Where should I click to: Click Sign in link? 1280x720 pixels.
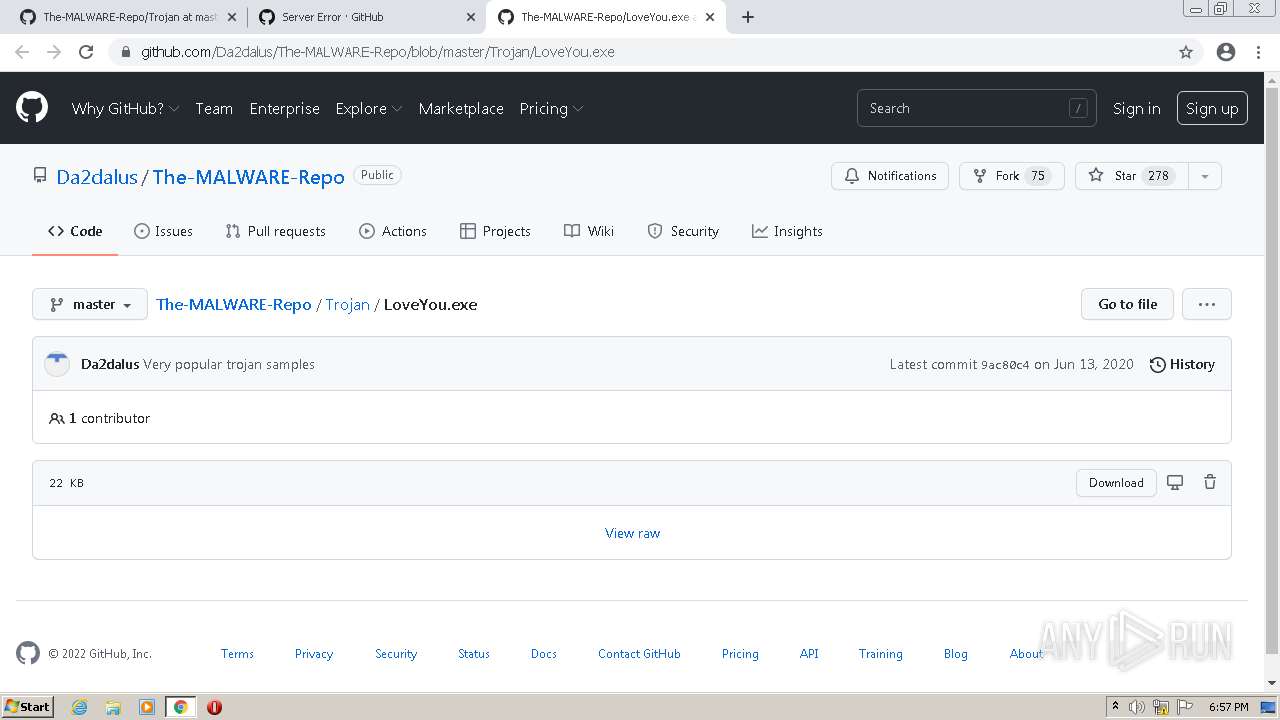click(1137, 108)
